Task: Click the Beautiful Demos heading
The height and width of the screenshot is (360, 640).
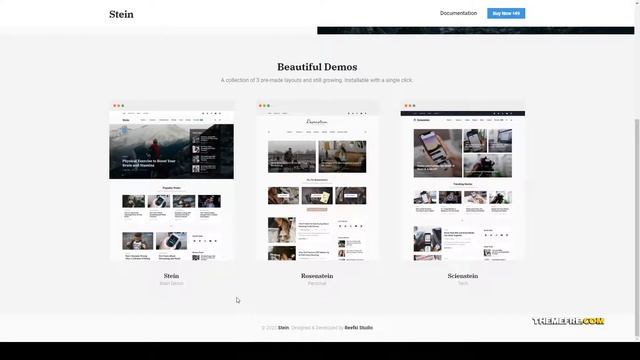Action: (x=317, y=67)
